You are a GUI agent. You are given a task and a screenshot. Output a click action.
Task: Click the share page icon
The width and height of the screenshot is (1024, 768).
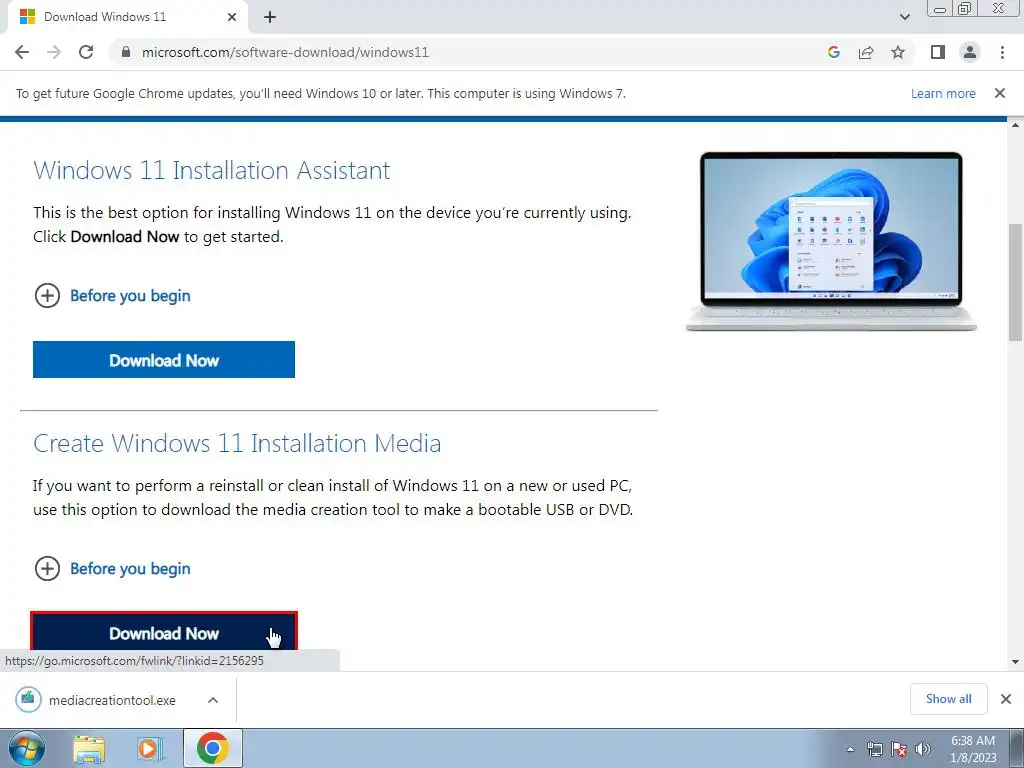[x=866, y=52]
